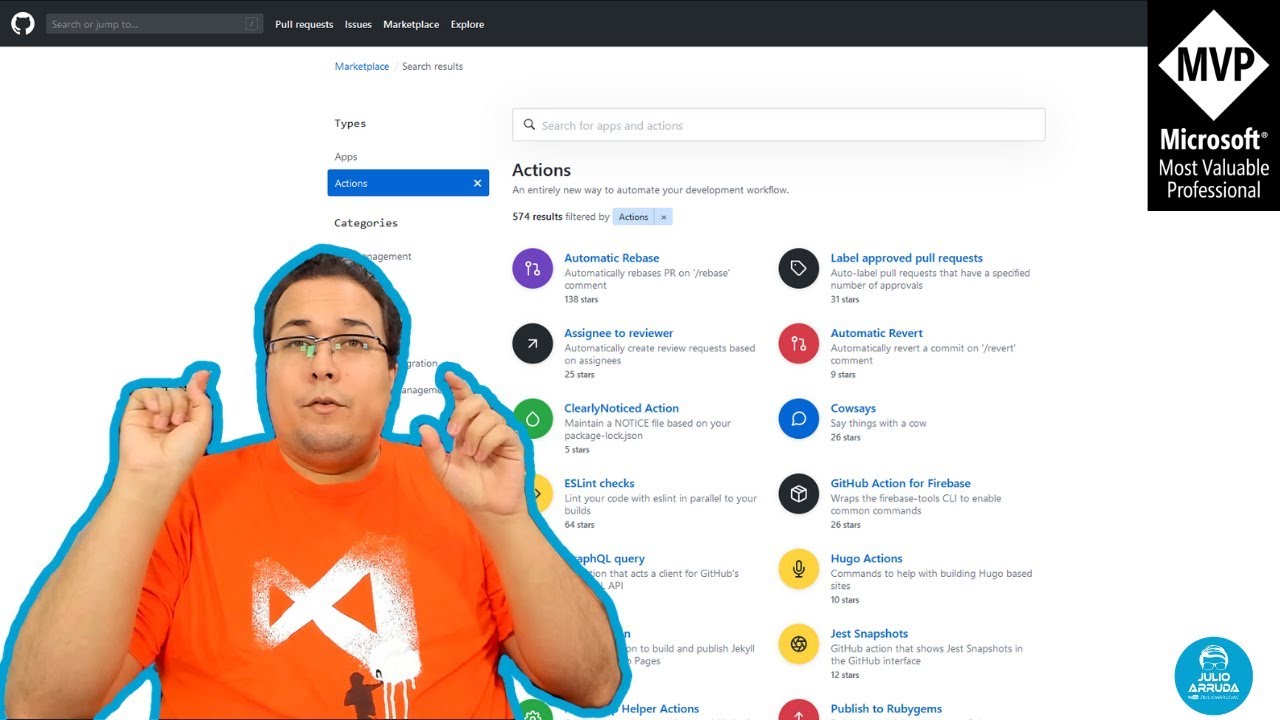Image resolution: width=1280 pixels, height=720 pixels.
Task: Open Issues in the top navigation
Action: coord(358,24)
